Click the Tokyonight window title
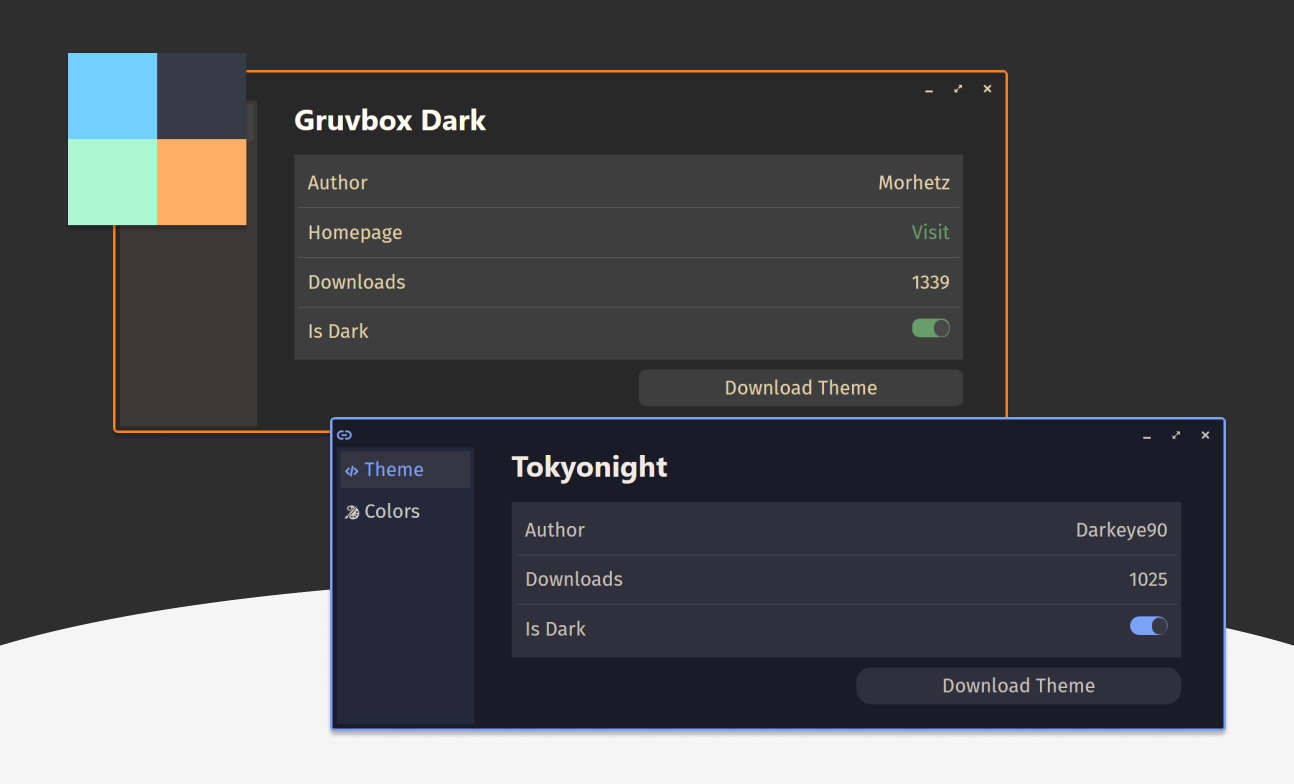Screen dimensions: 1294x784 [589, 467]
